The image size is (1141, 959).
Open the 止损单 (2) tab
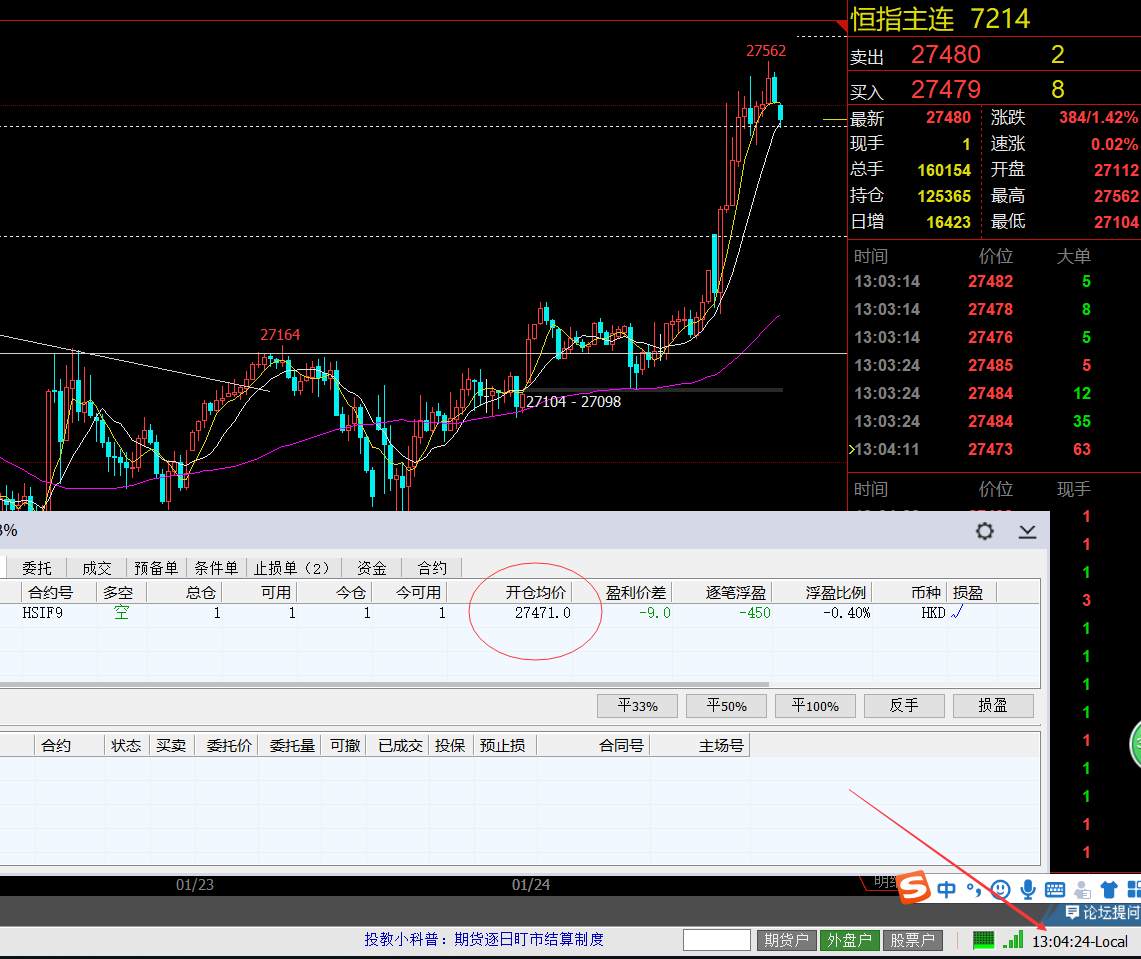tap(292, 568)
